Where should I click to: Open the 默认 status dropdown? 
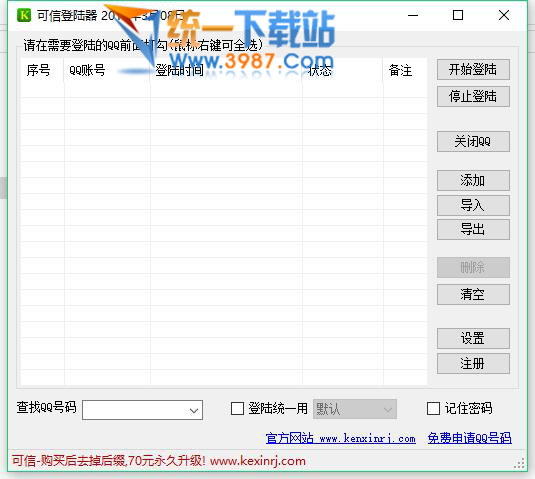tap(355, 409)
